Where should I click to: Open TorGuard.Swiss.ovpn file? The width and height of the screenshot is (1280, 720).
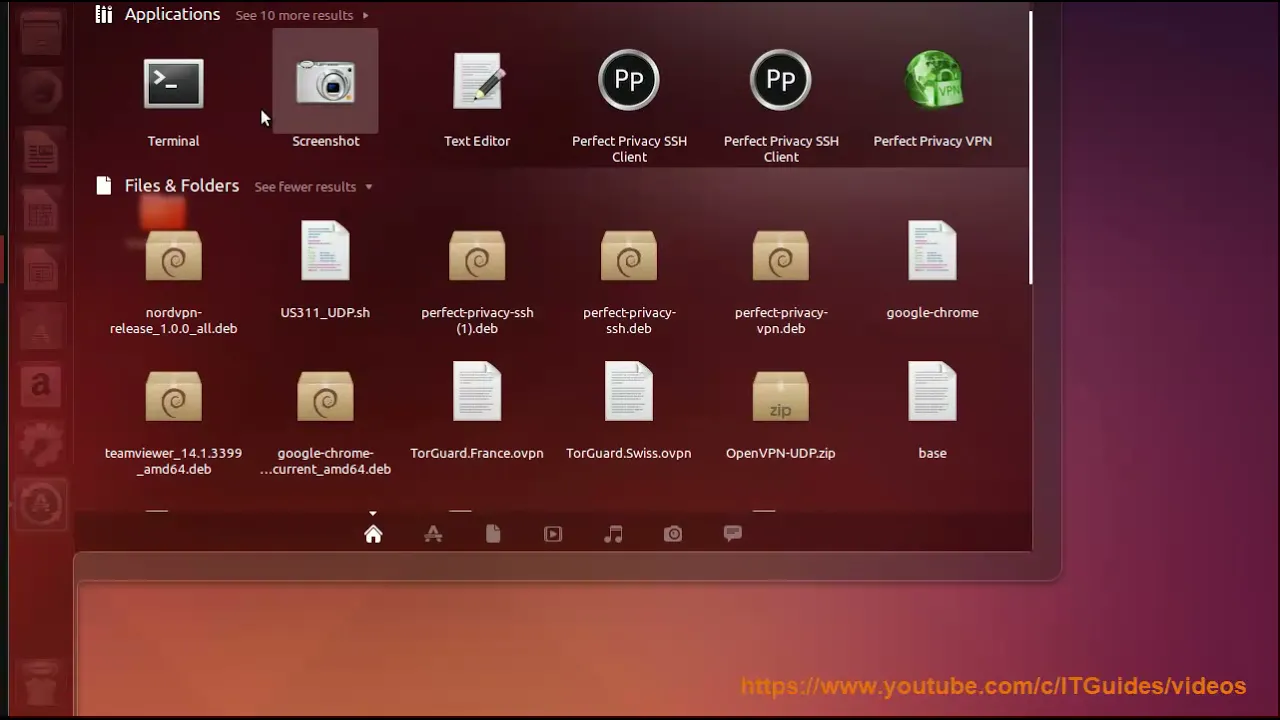click(x=629, y=391)
